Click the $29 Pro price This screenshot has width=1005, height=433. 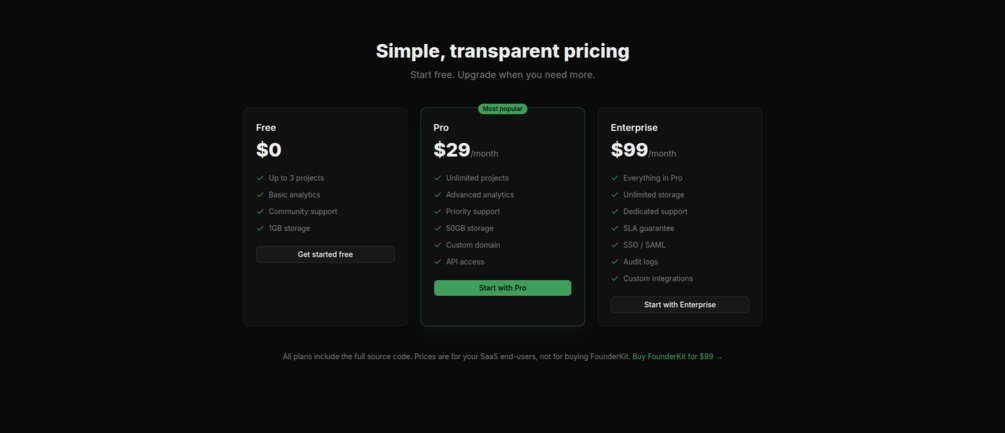[x=452, y=150]
